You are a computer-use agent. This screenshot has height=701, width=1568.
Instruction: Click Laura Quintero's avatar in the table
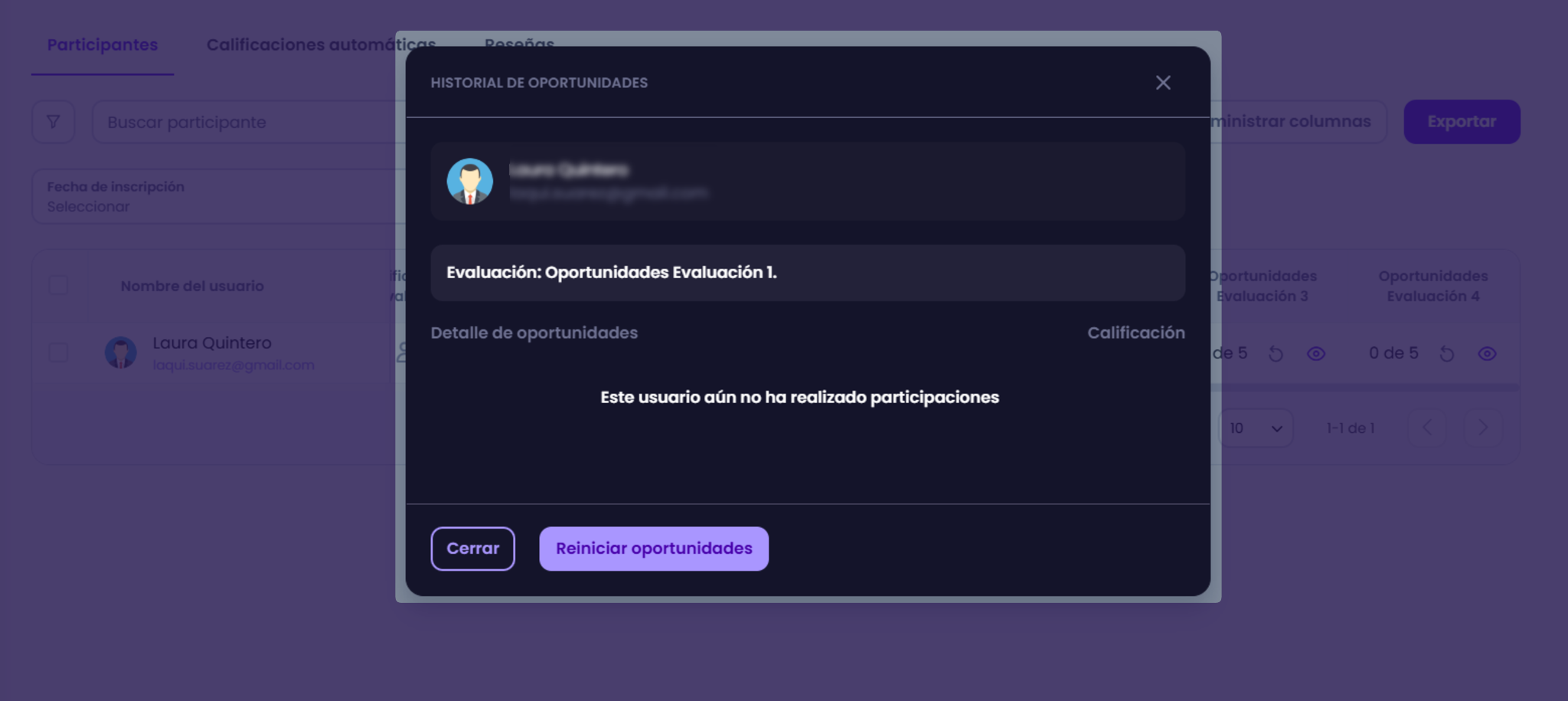point(121,352)
